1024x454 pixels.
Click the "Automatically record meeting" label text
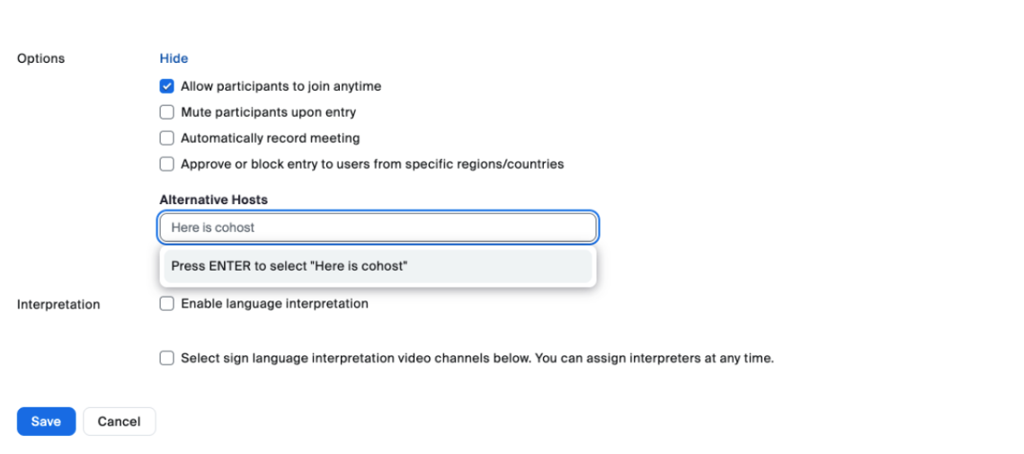click(x=270, y=139)
